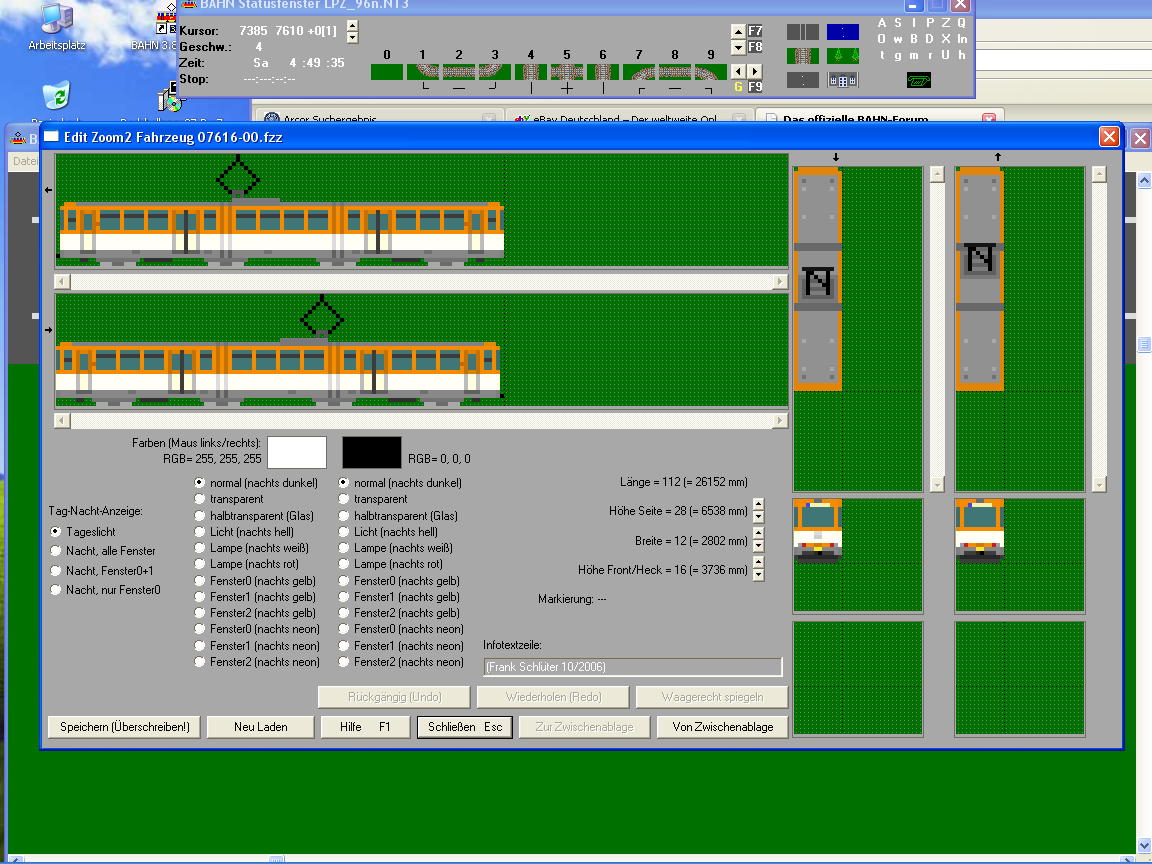Select transparent for the white left-mouse color
The image size is (1152, 864).
pyautogui.click(x=200, y=499)
